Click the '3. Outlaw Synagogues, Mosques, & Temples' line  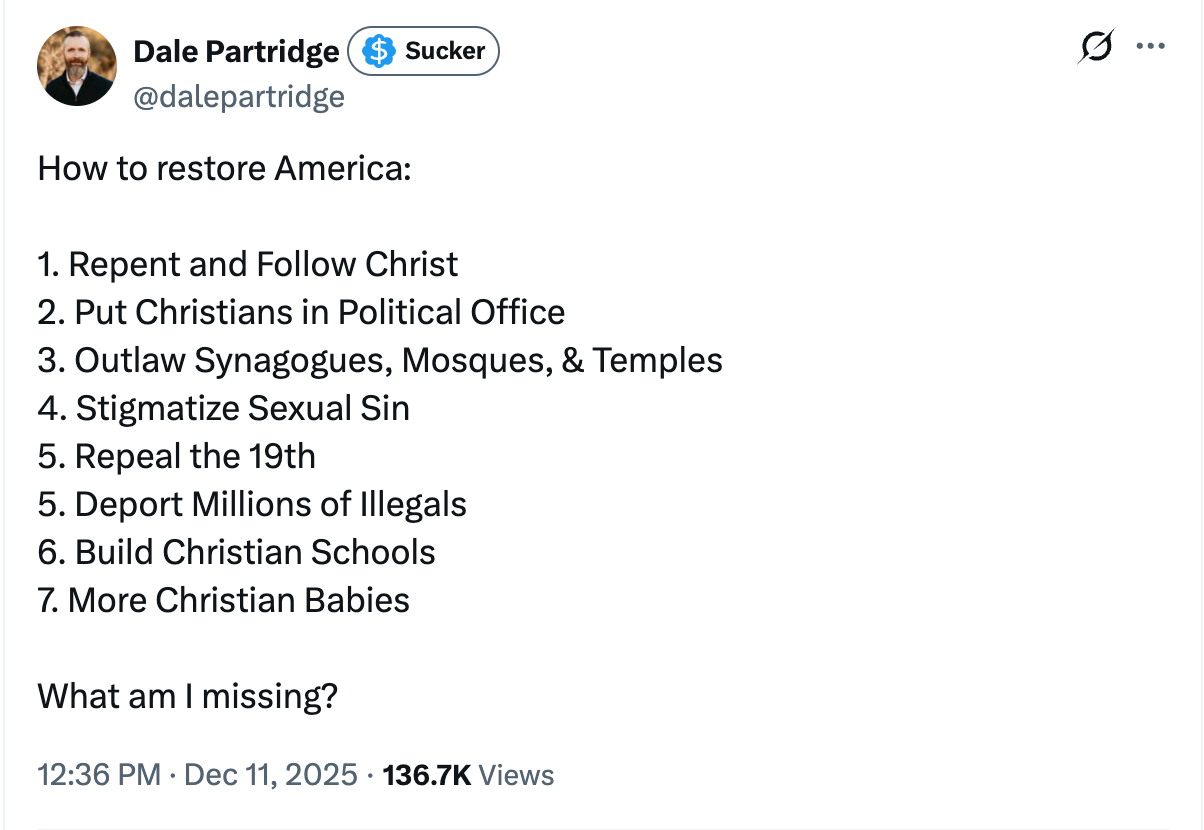[x=380, y=360]
